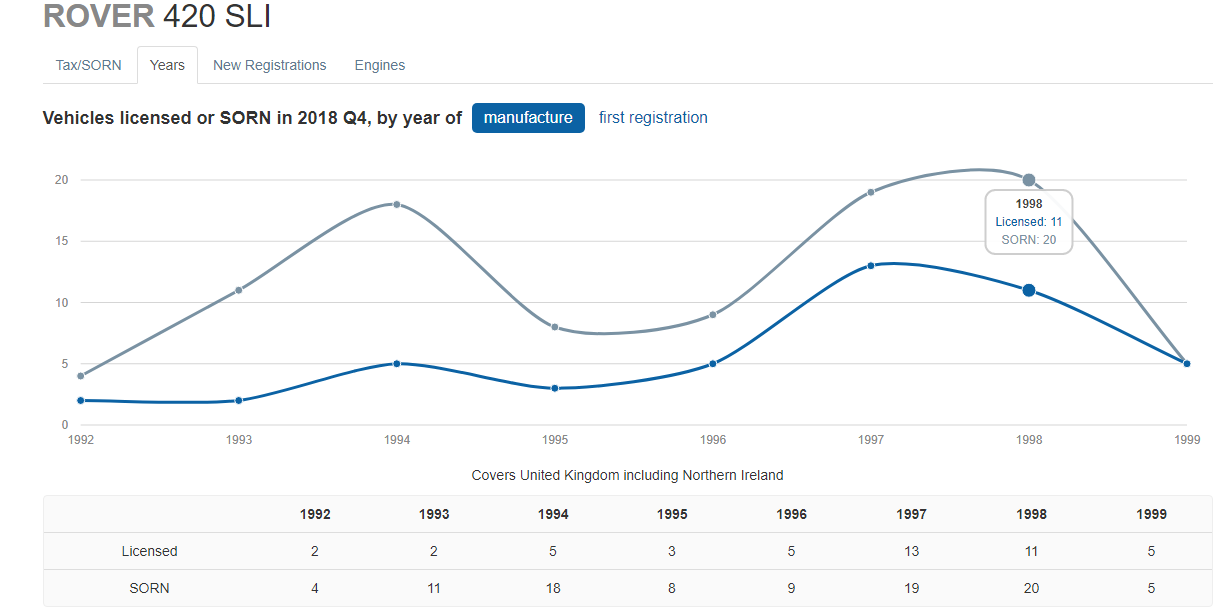
Task: Click the 1994 x-axis label on chart
Action: coord(397,439)
